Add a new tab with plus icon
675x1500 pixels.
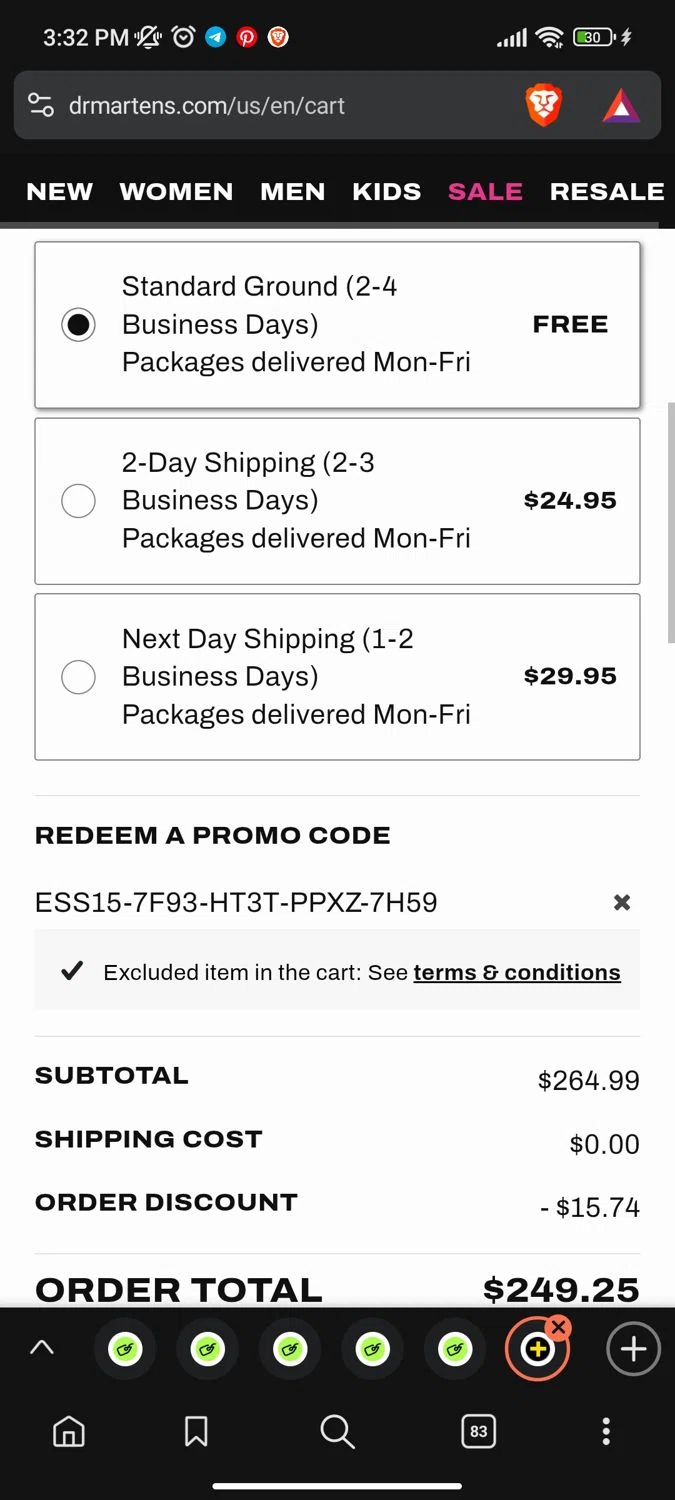[632, 1349]
